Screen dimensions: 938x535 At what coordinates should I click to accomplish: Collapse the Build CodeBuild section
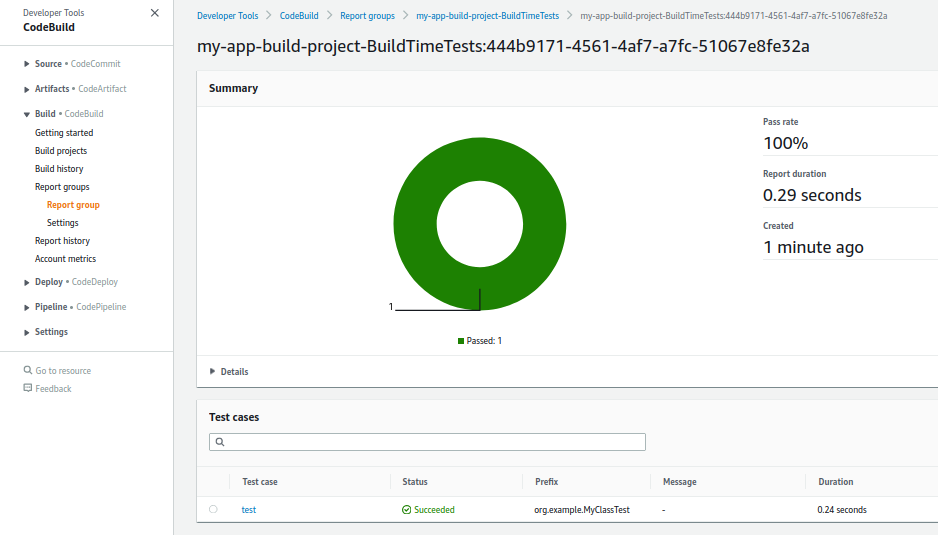(27, 114)
